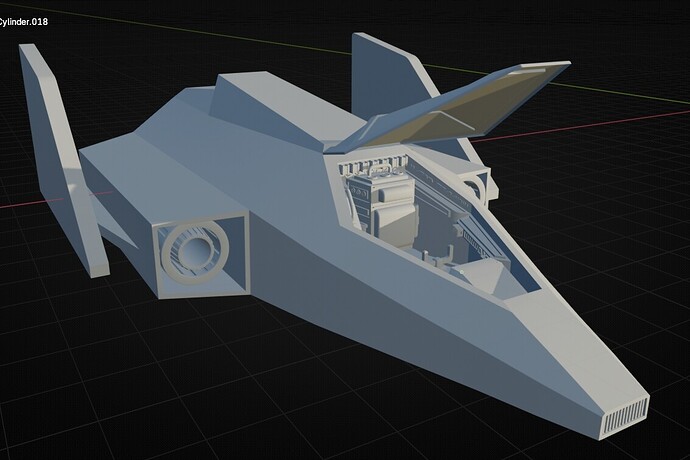Select the raised cockpit canopy mesh
The image size is (690, 460).
pos(447,108)
